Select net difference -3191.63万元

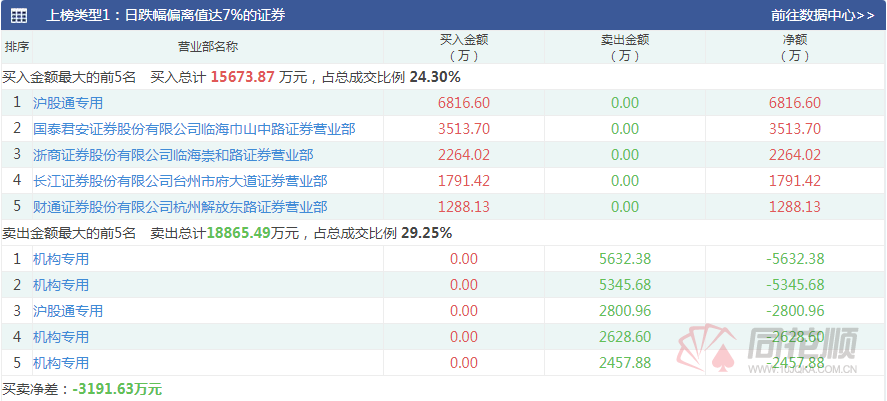tap(117, 389)
